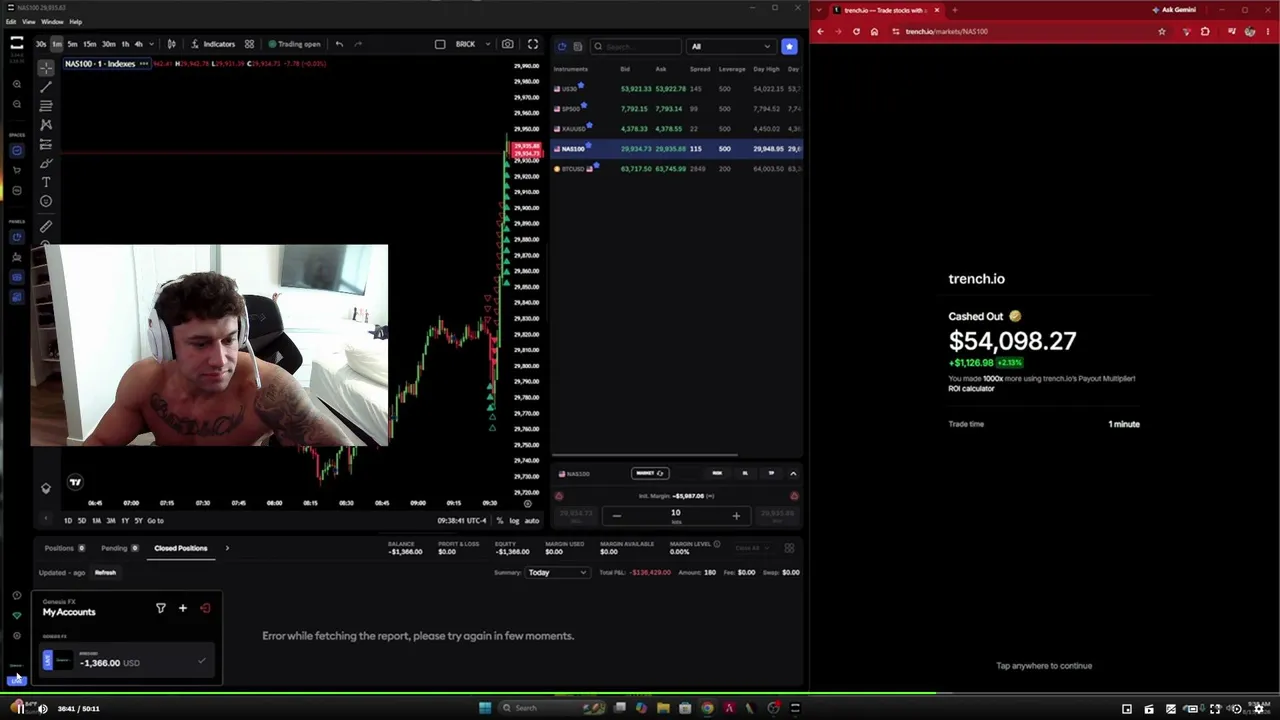Select the 30s timeframe
Image resolution: width=1280 pixels, height=720 pixels.
(x=41, y=44)
